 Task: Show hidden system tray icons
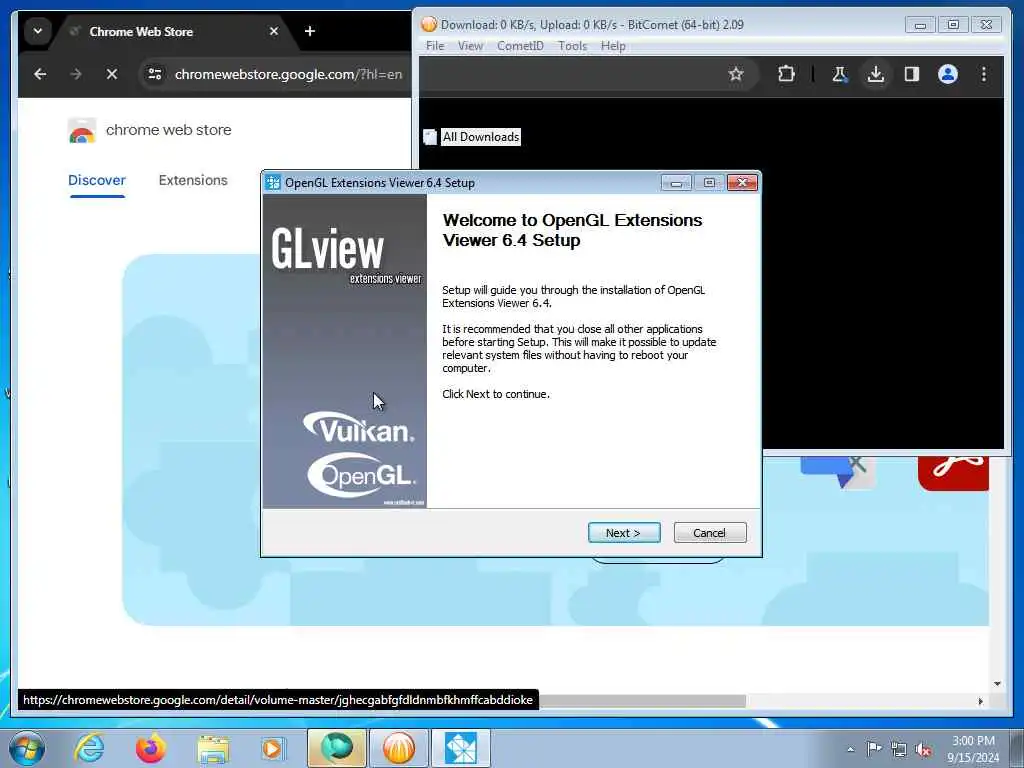pos(850,749)
